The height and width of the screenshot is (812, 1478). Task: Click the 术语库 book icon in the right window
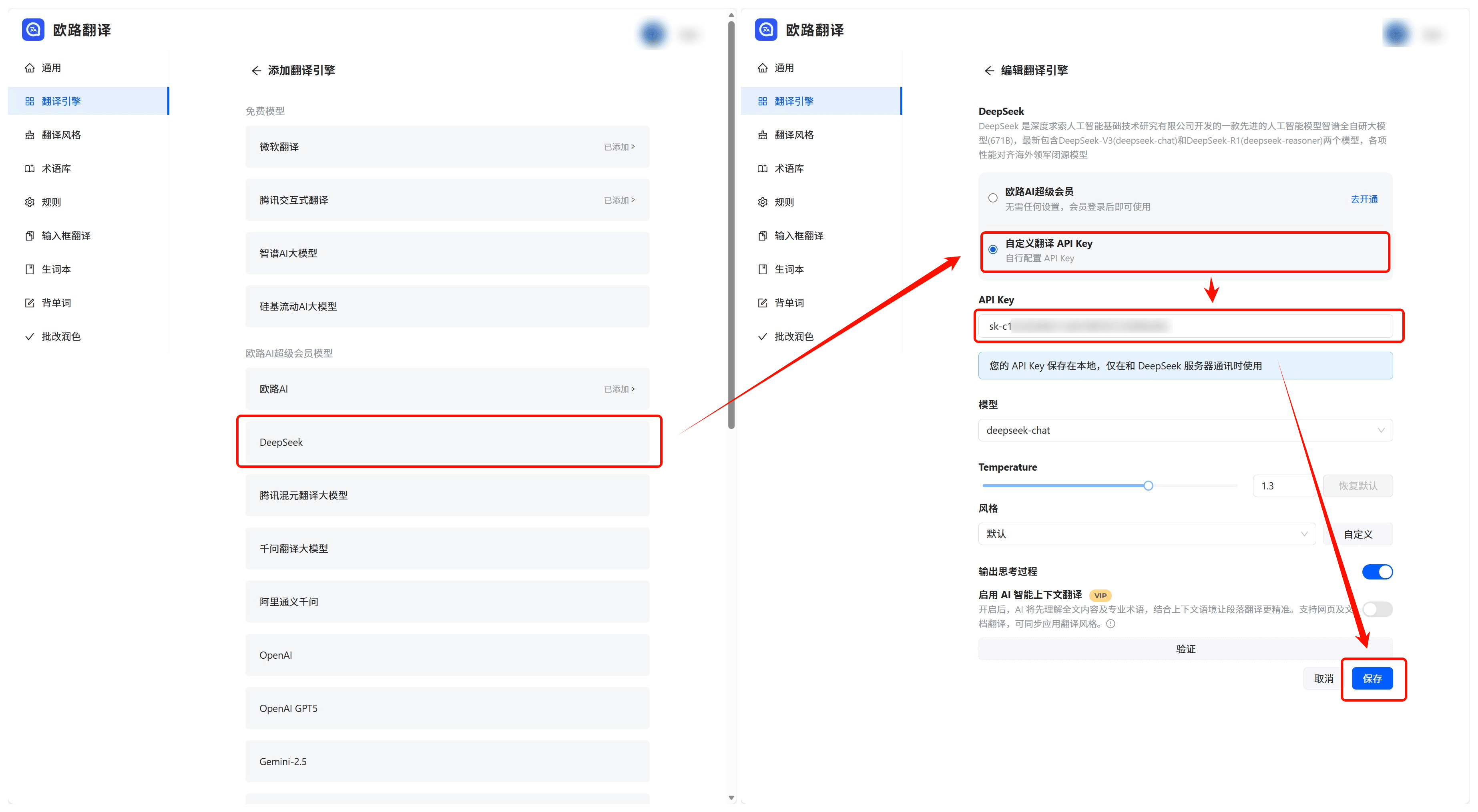pyautogui.click(x=763, y=168)
